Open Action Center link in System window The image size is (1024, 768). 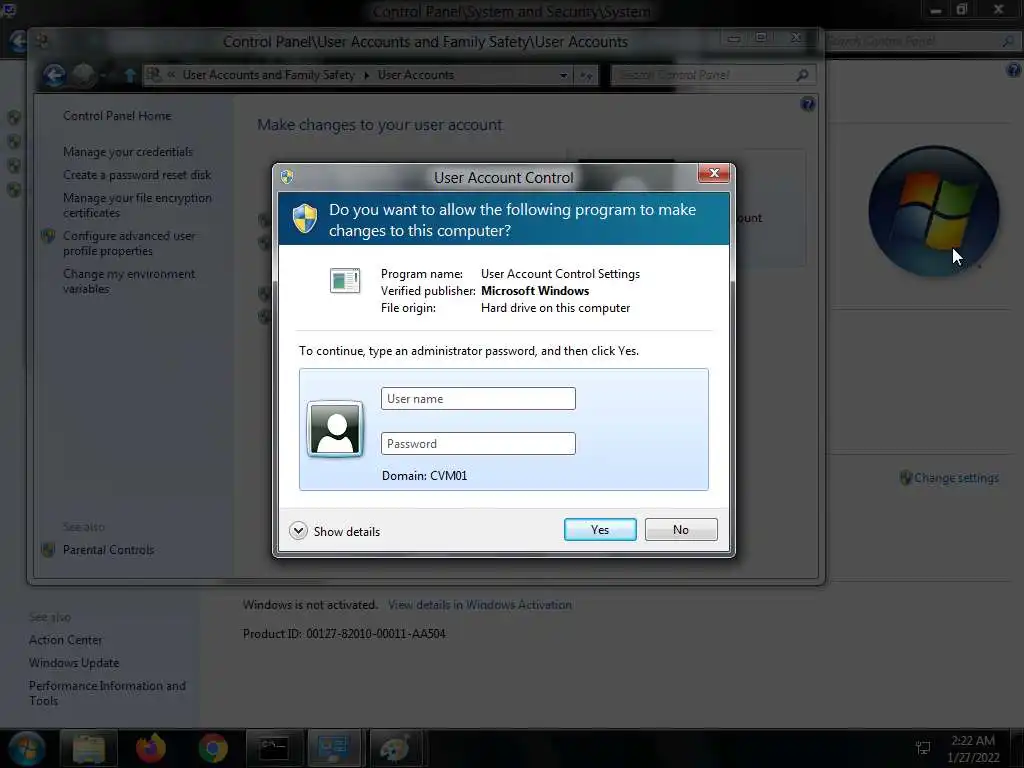pos(65,640)
